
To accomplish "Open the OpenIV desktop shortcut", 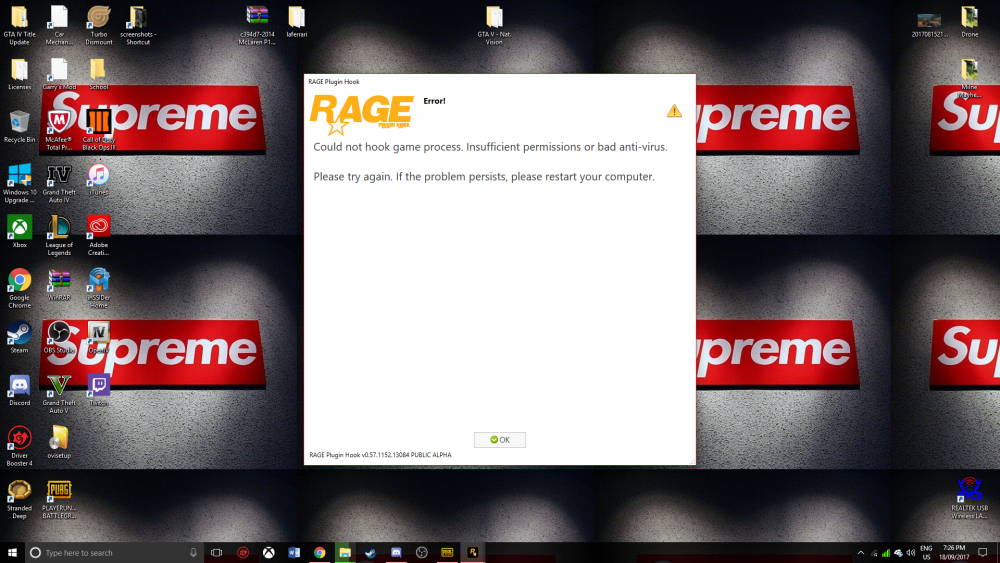I will (98, 337).
